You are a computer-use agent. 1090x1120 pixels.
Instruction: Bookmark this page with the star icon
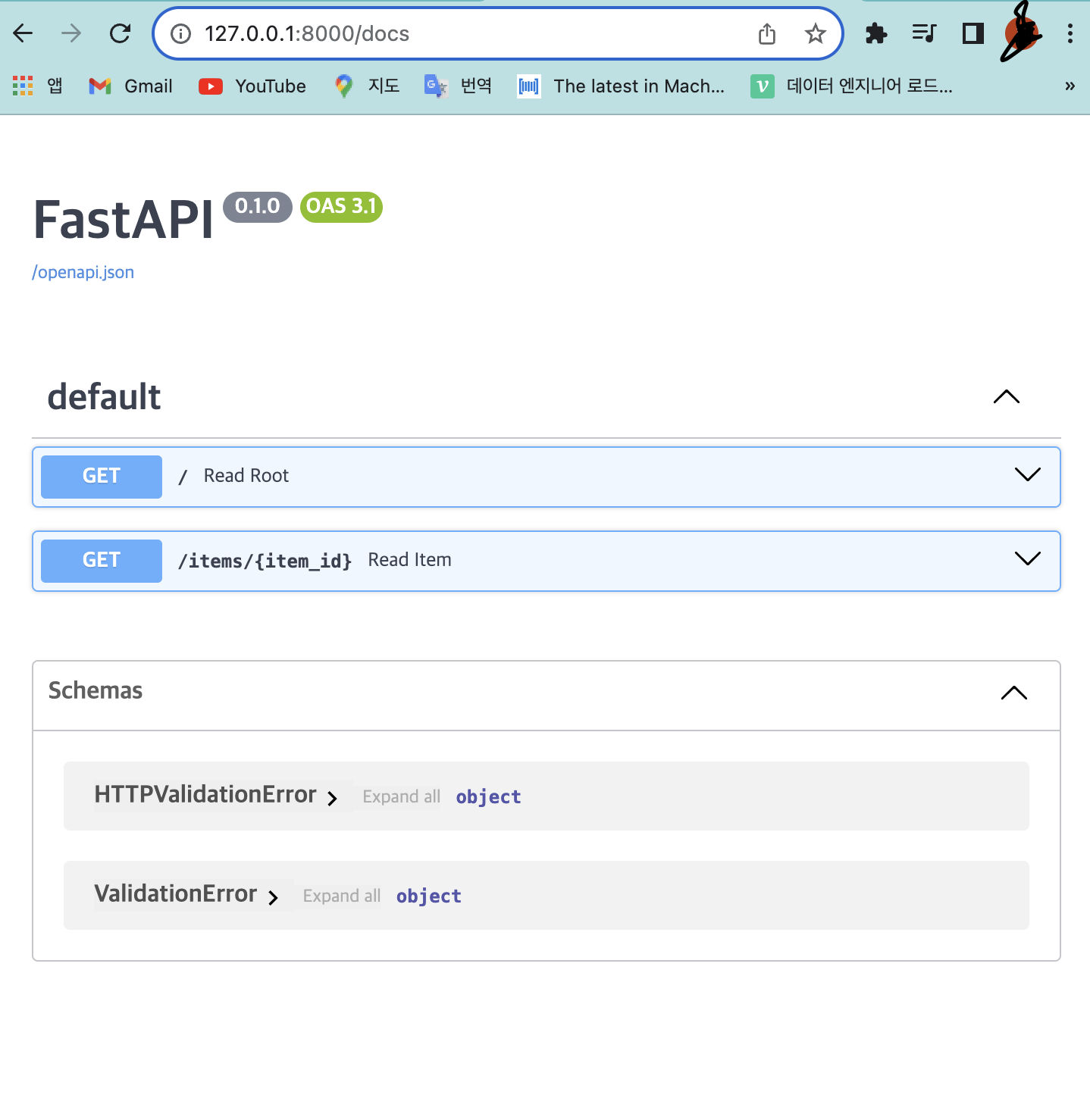815,33
